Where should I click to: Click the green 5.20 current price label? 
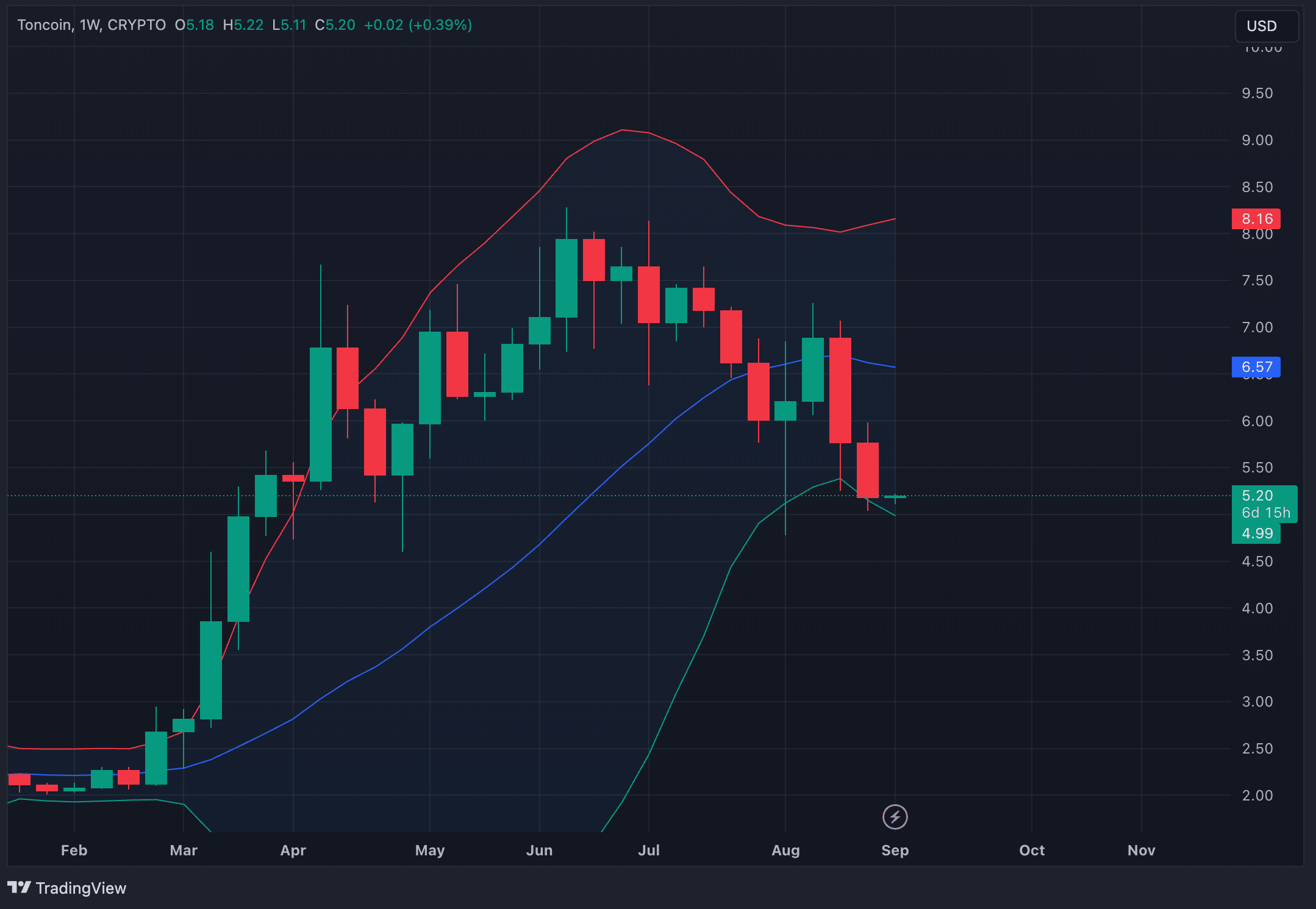click(x=1257, y=495)
